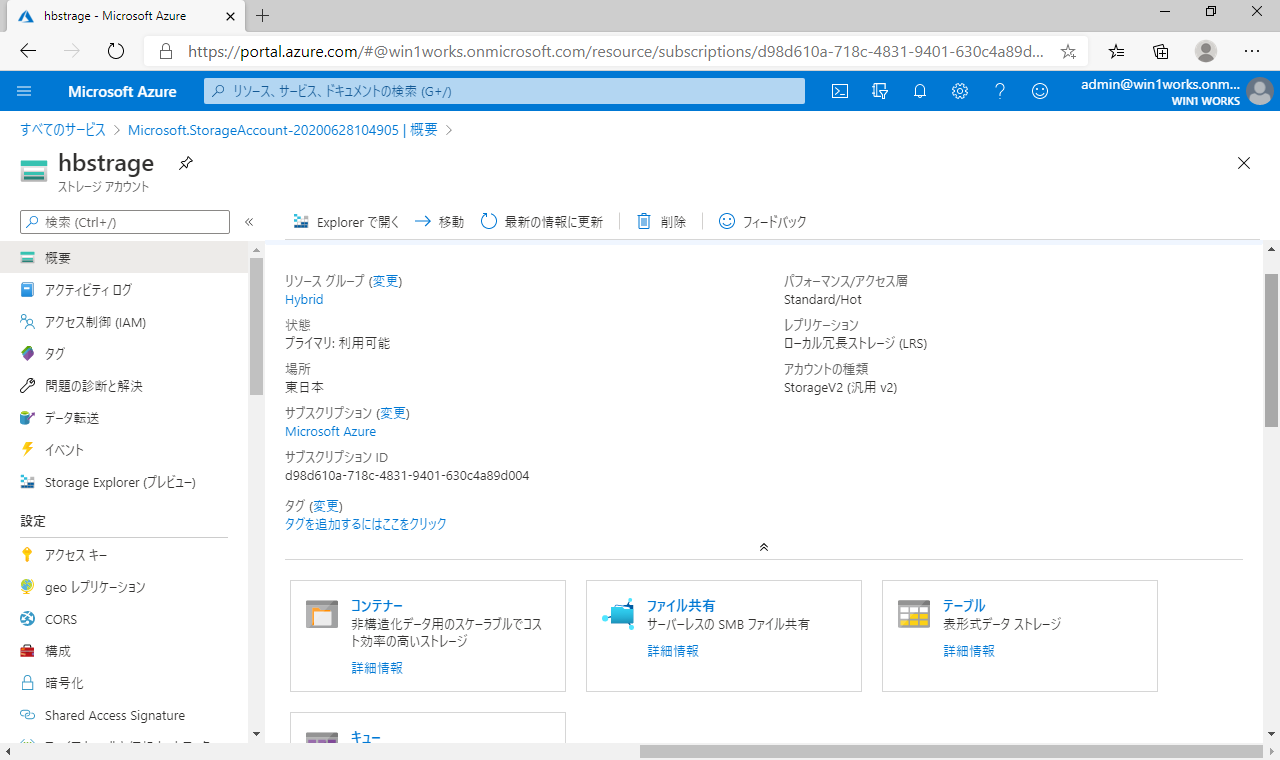
Task: Click 変更 next to リソース グループ
Action: point(385,281)
